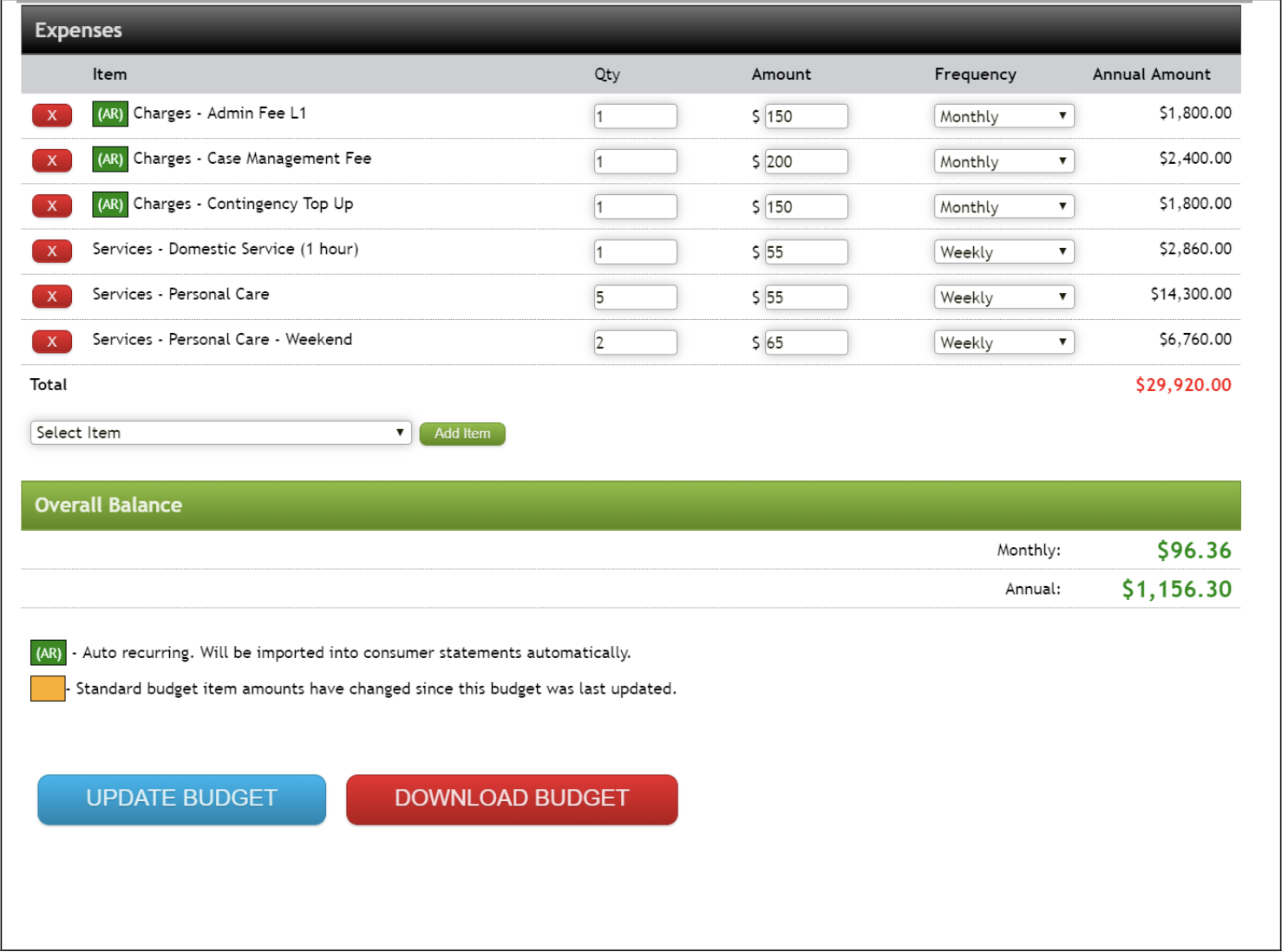Image resolution: width=1282 pixels, height=952 pixels.
Task: Click the orange standard budget legend swatch
Action: pos(48,688)
